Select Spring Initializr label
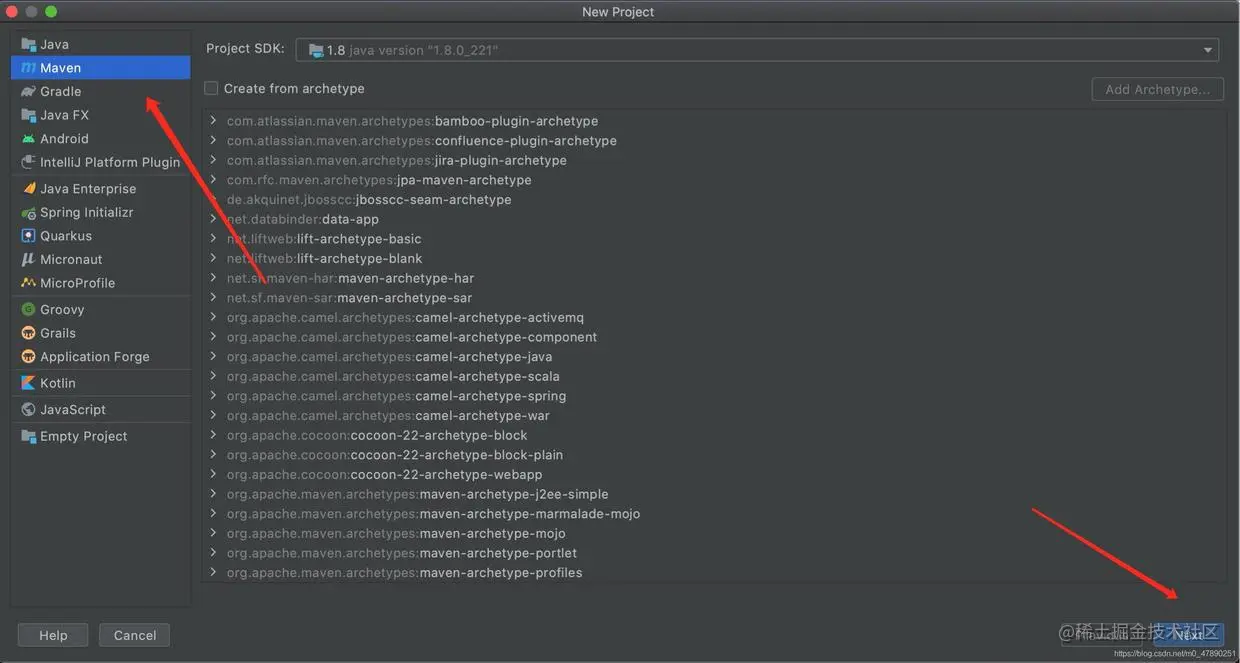This screenshot has width=1240, height=663. (x=87, y=213)
